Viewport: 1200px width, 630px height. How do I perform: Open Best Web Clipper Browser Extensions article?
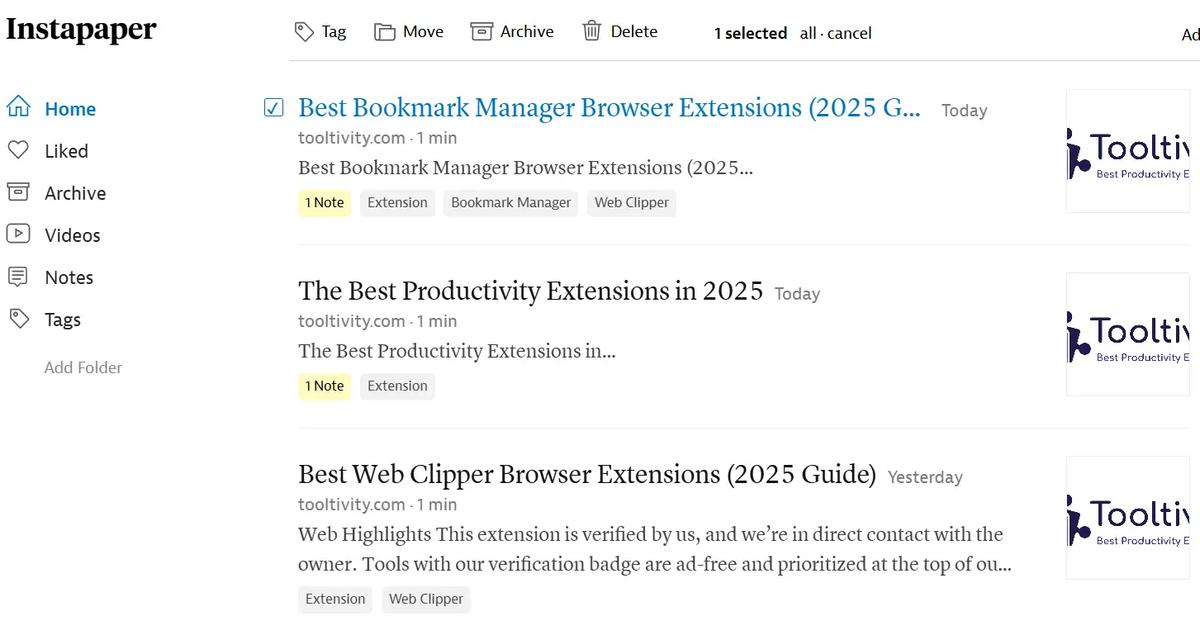(587, 474)
